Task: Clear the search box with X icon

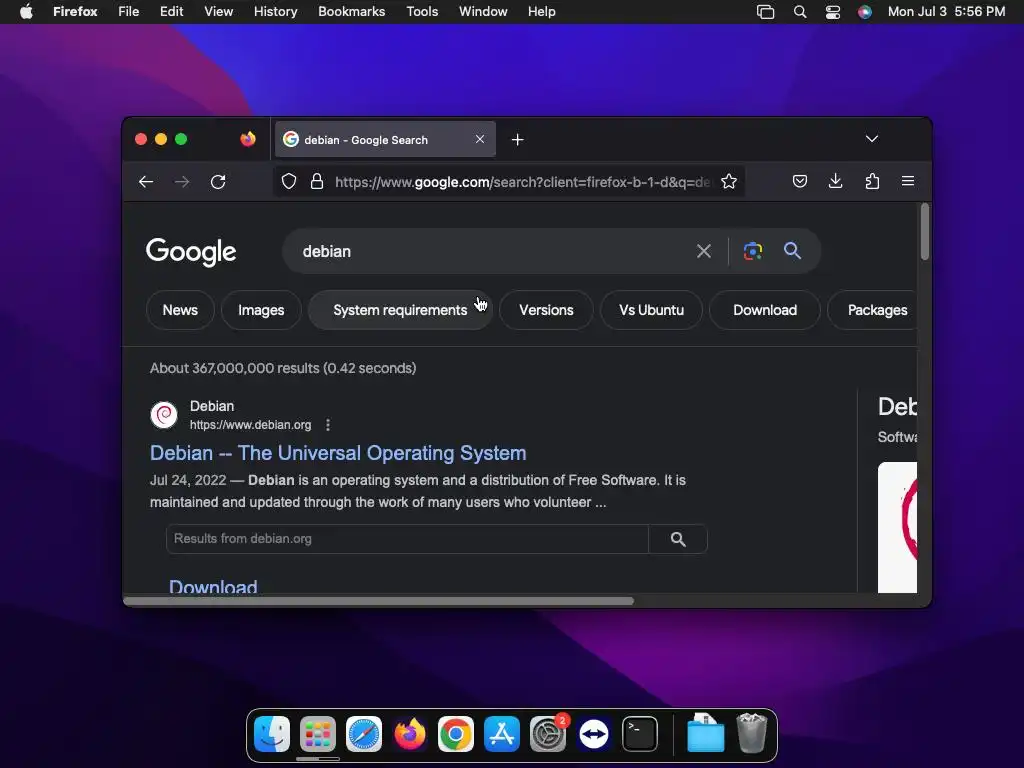Action: (703, 251)
